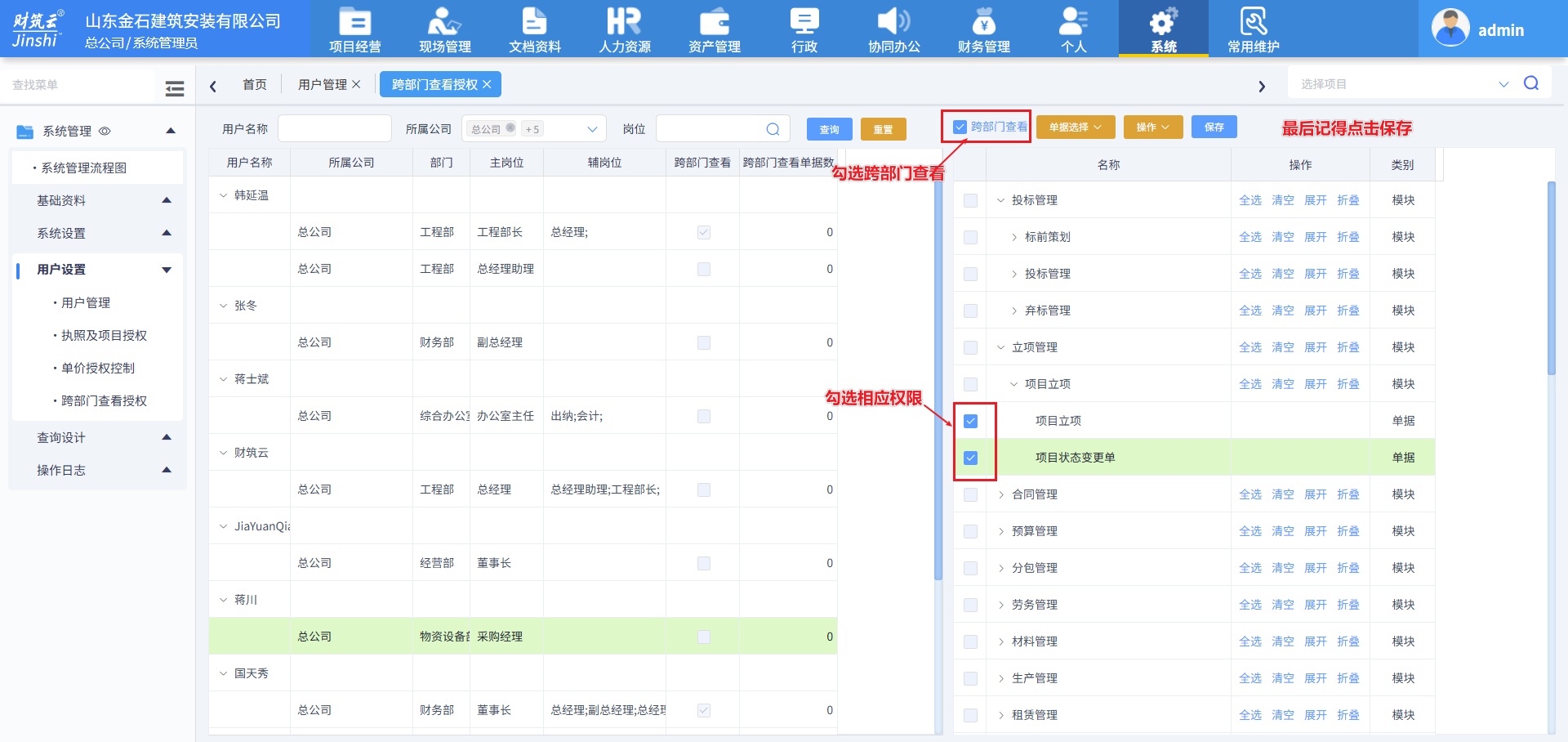Click the 查询 search button
Viewport: 1568px width, 742px height.
click(x=830, y=129)
